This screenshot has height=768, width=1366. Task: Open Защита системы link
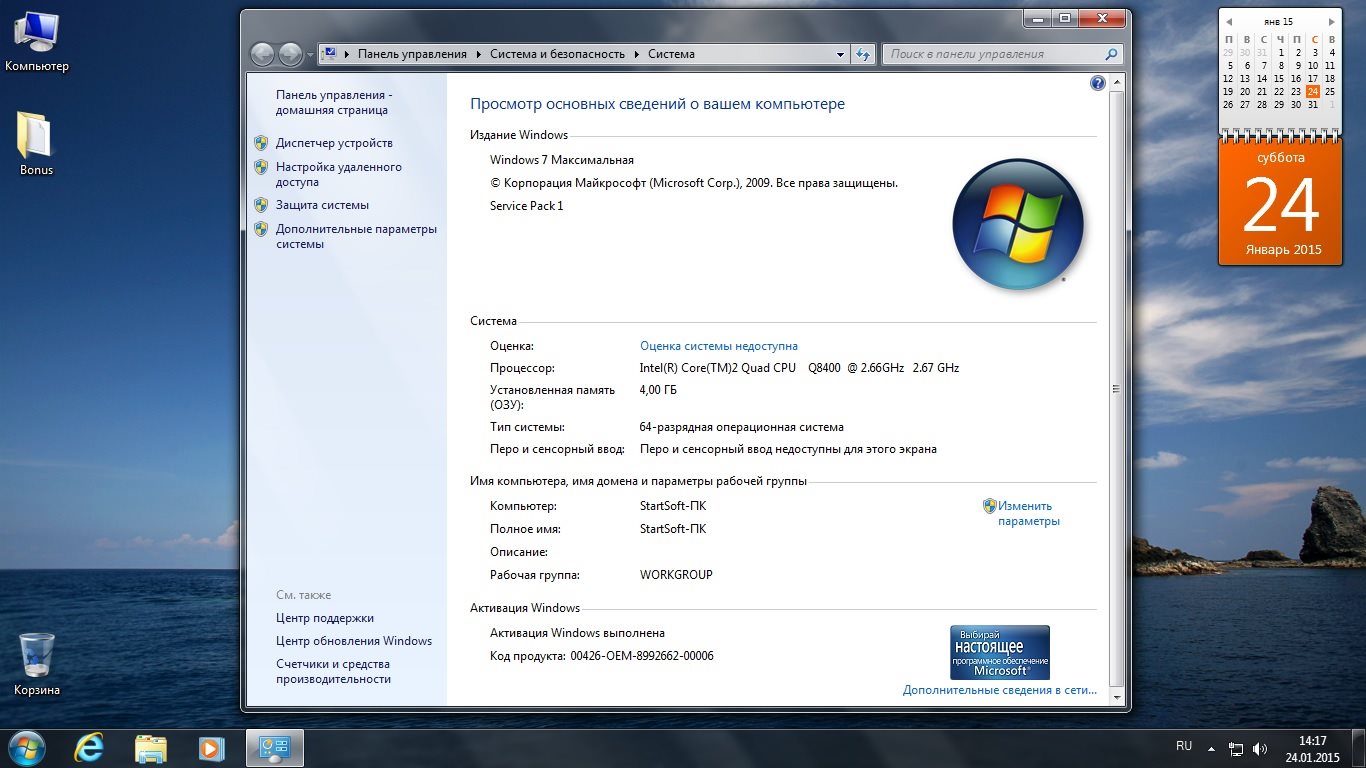[x=322, y=205]
